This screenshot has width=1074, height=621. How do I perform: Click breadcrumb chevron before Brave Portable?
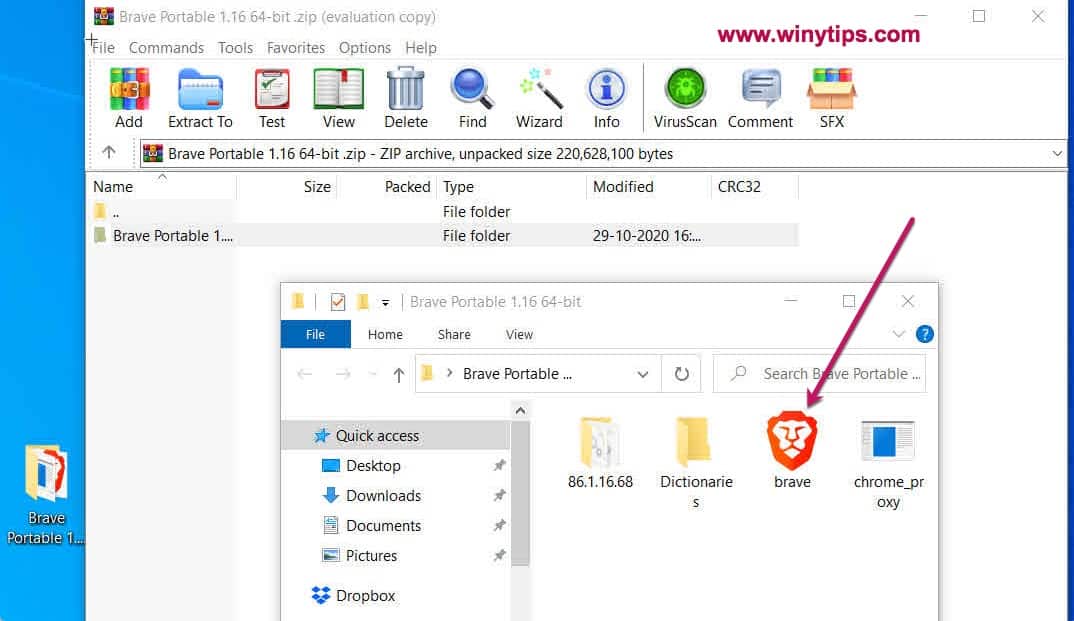pyautogui.click(x=449, y=373)
